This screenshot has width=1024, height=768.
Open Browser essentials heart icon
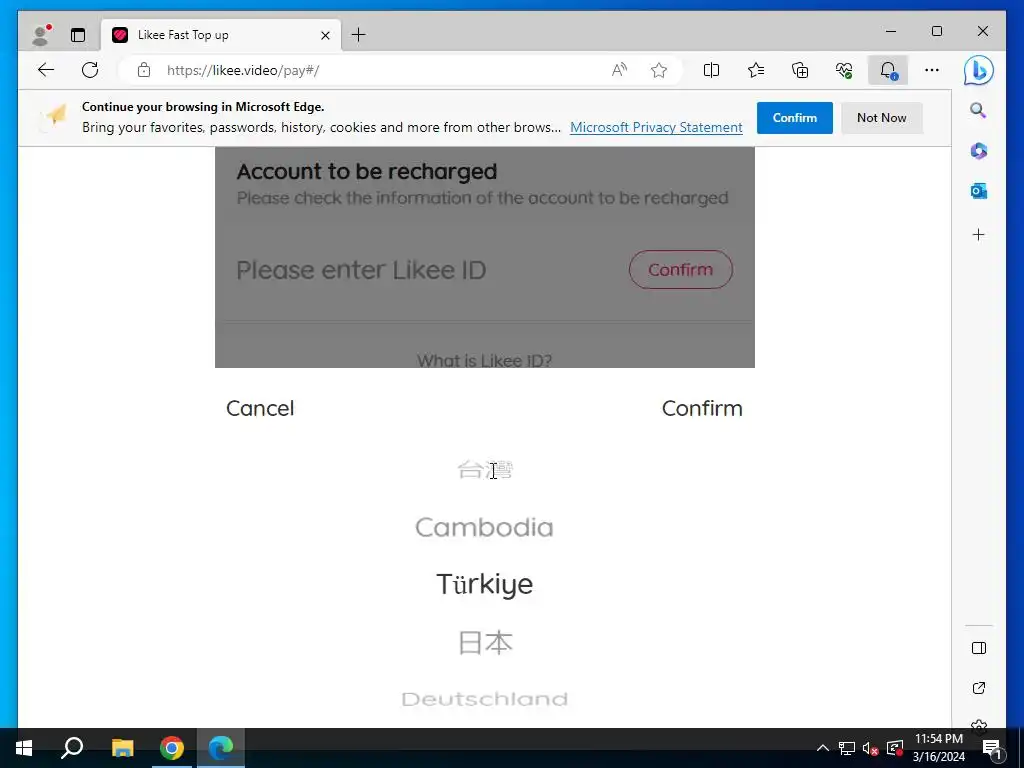(x=844, y=70)
